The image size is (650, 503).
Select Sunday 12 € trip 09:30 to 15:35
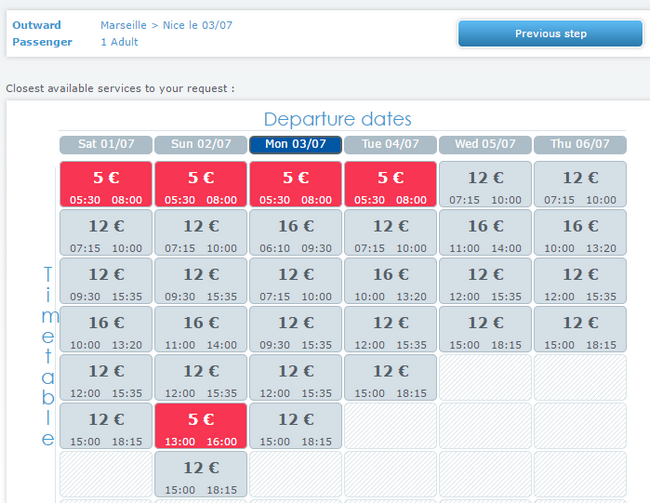click(201, 281)
